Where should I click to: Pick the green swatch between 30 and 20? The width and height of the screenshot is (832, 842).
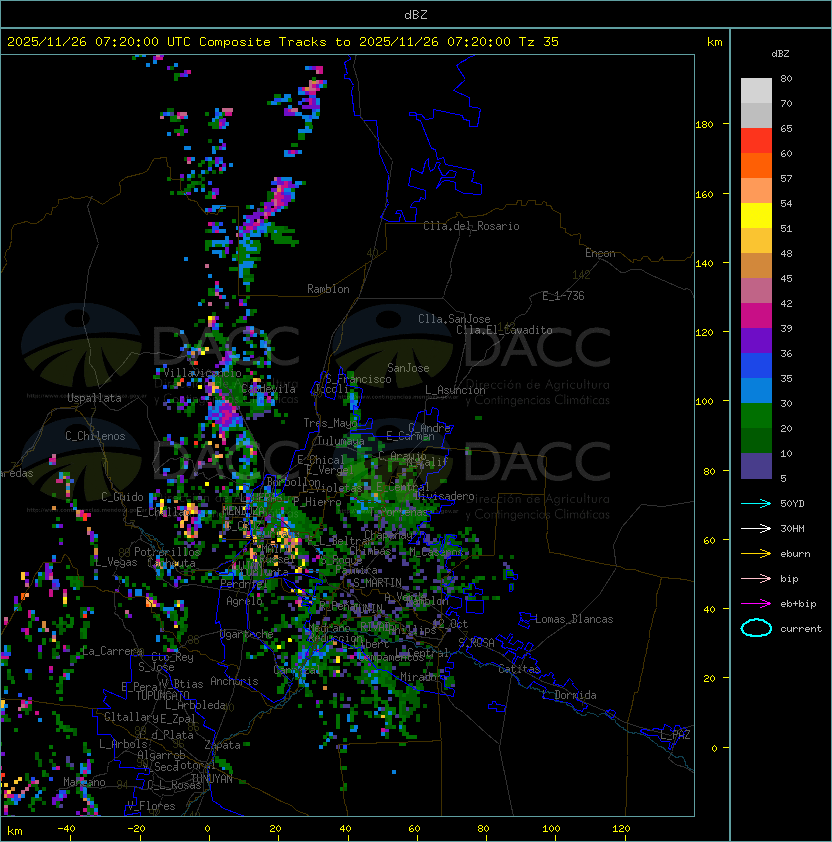pos(756,415)
